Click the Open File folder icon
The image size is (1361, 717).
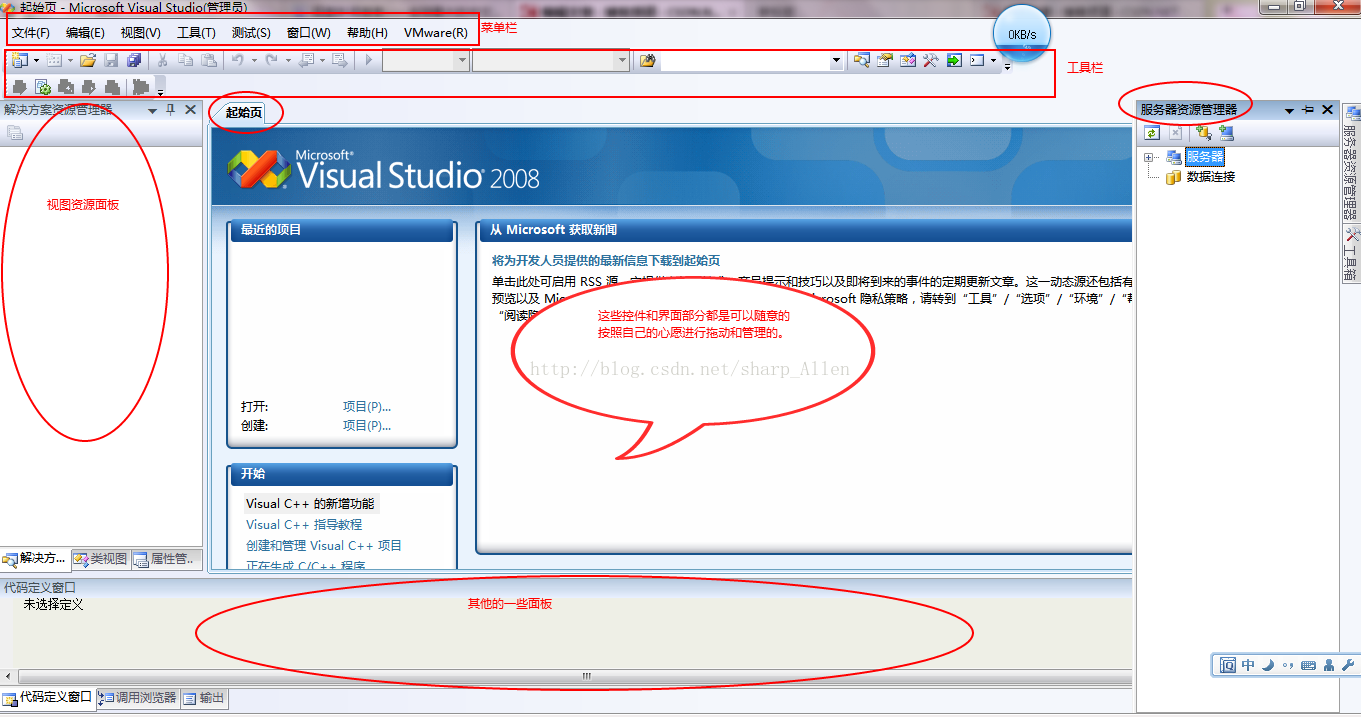pyautogui.click(x=88, y=60)
